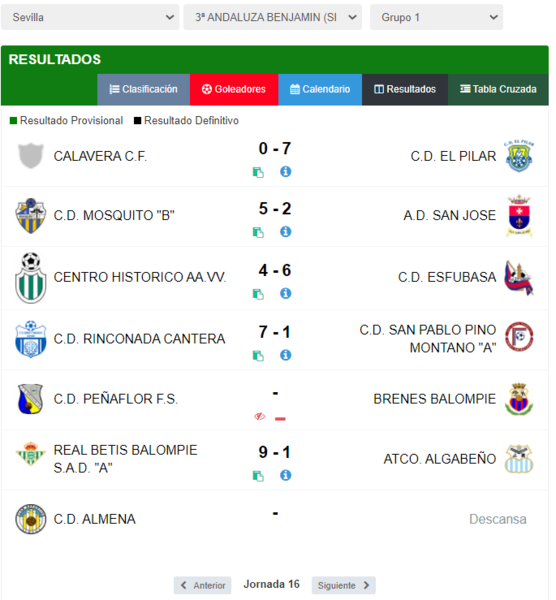Switch to the Clasificación tab
This screenshot has height=600, width=556.
tap(145, 90)
